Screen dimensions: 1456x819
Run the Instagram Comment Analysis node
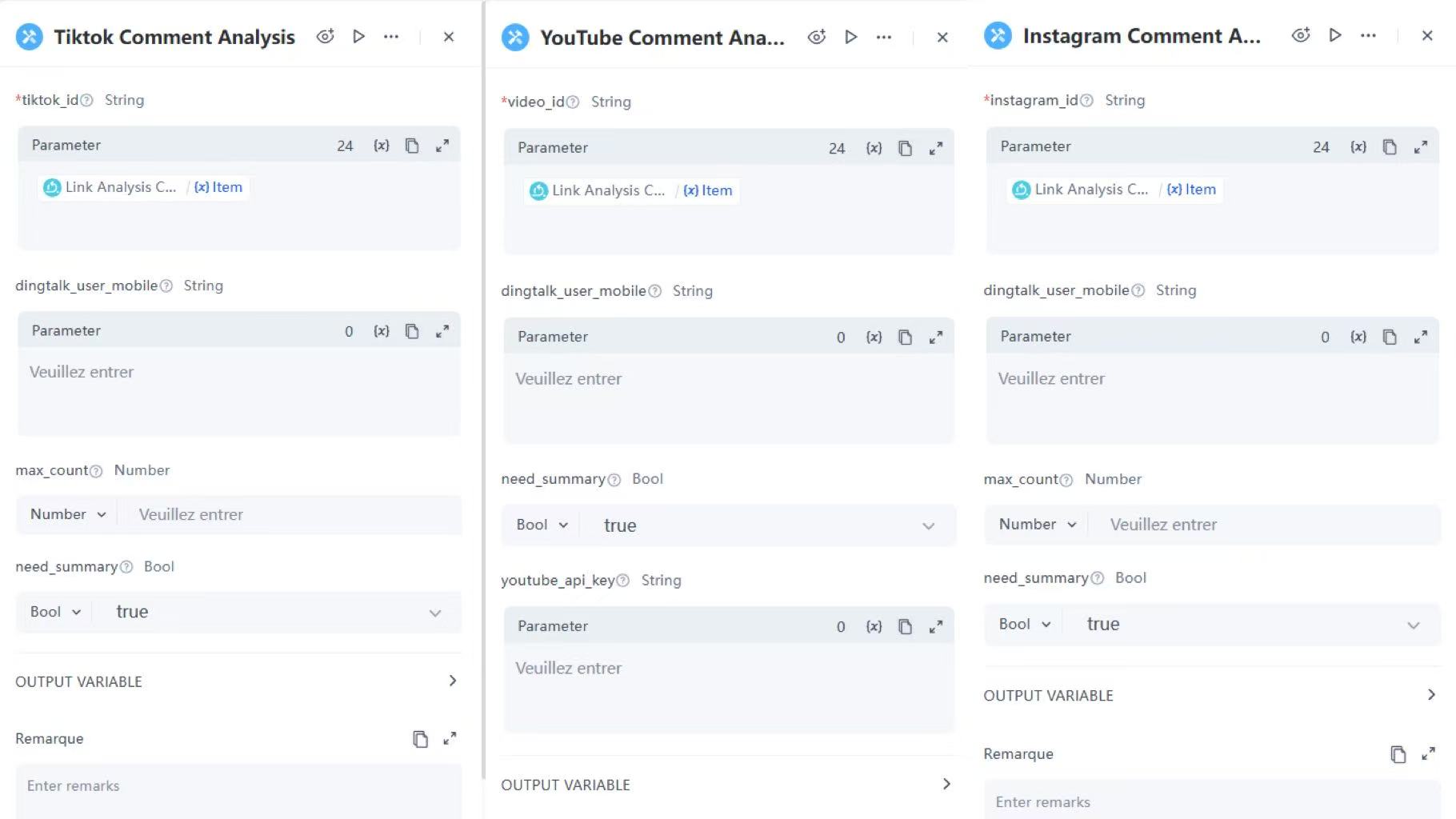pos(1334,35)
